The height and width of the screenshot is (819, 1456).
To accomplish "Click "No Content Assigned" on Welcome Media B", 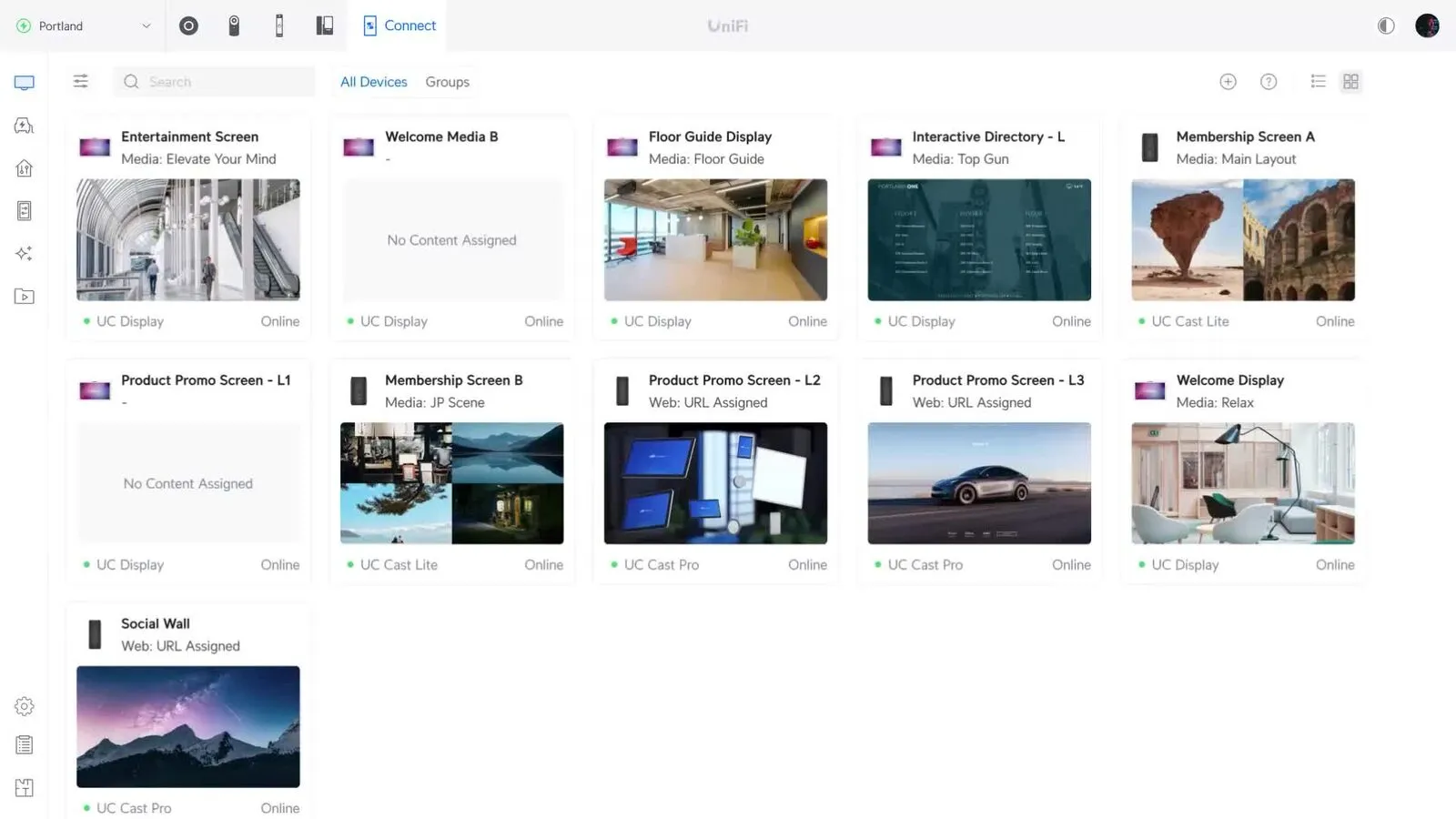I will (452, 240).
